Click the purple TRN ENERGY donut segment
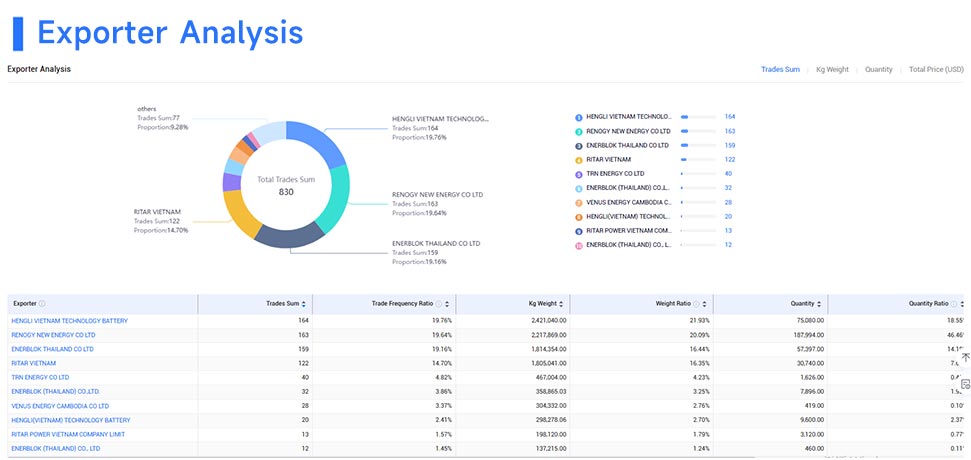 point(231,181)
